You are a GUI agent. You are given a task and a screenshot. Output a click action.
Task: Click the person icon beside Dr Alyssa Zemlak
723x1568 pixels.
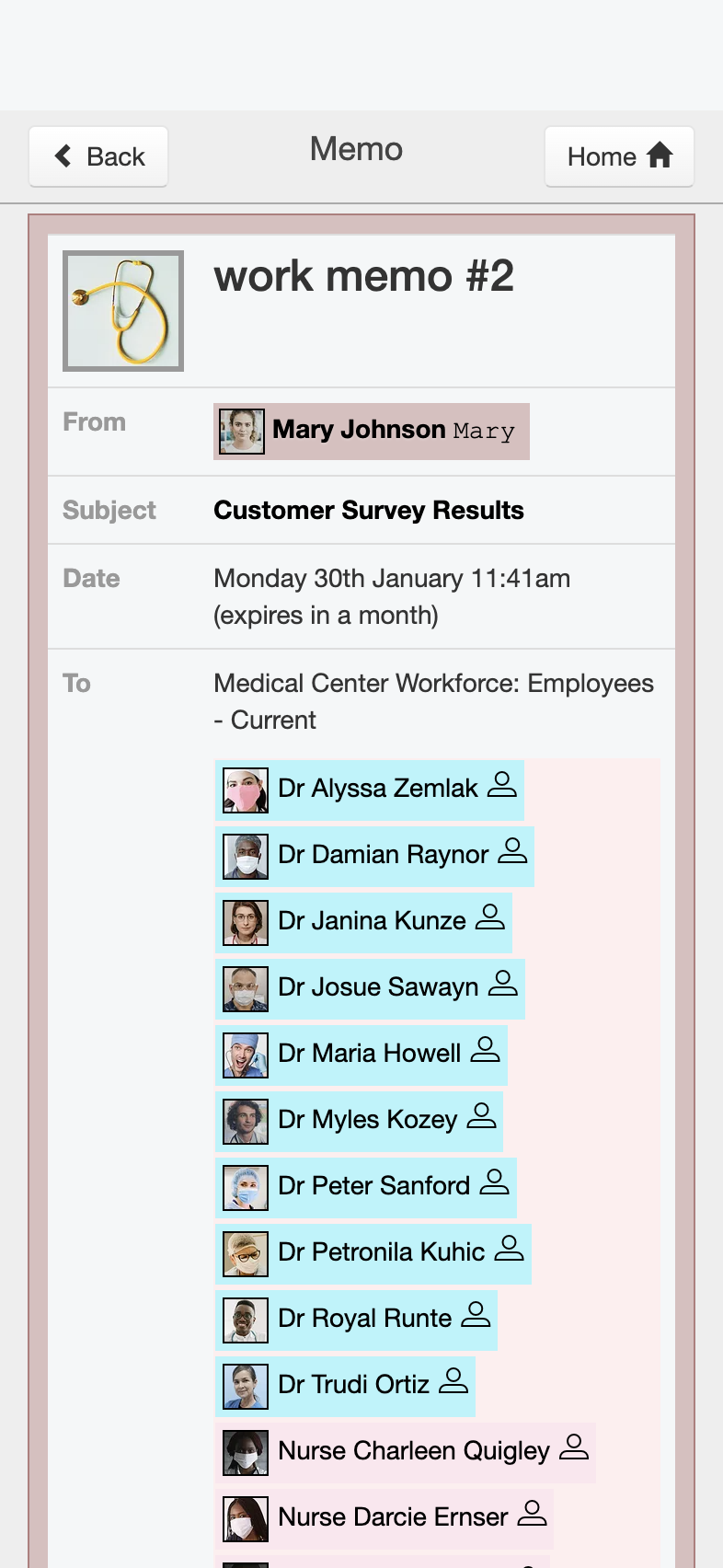pos(502,785)
